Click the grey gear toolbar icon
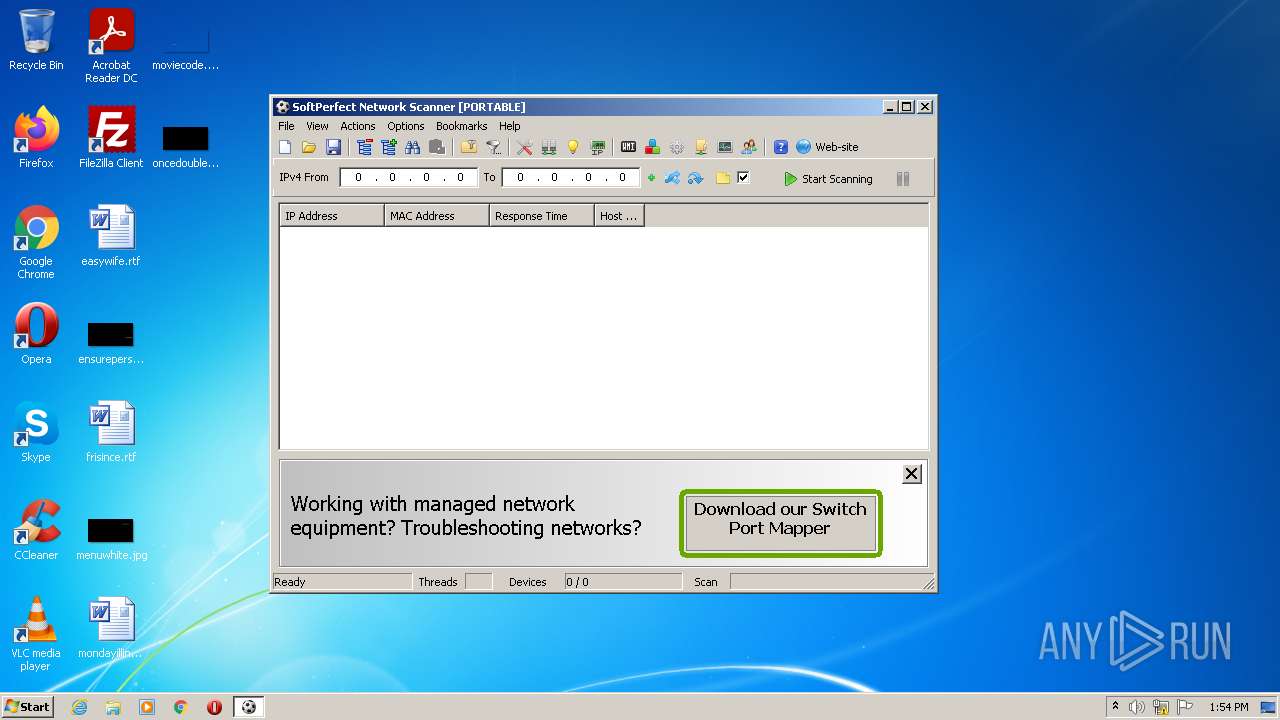1280x720 pixels. coord(677,147)
